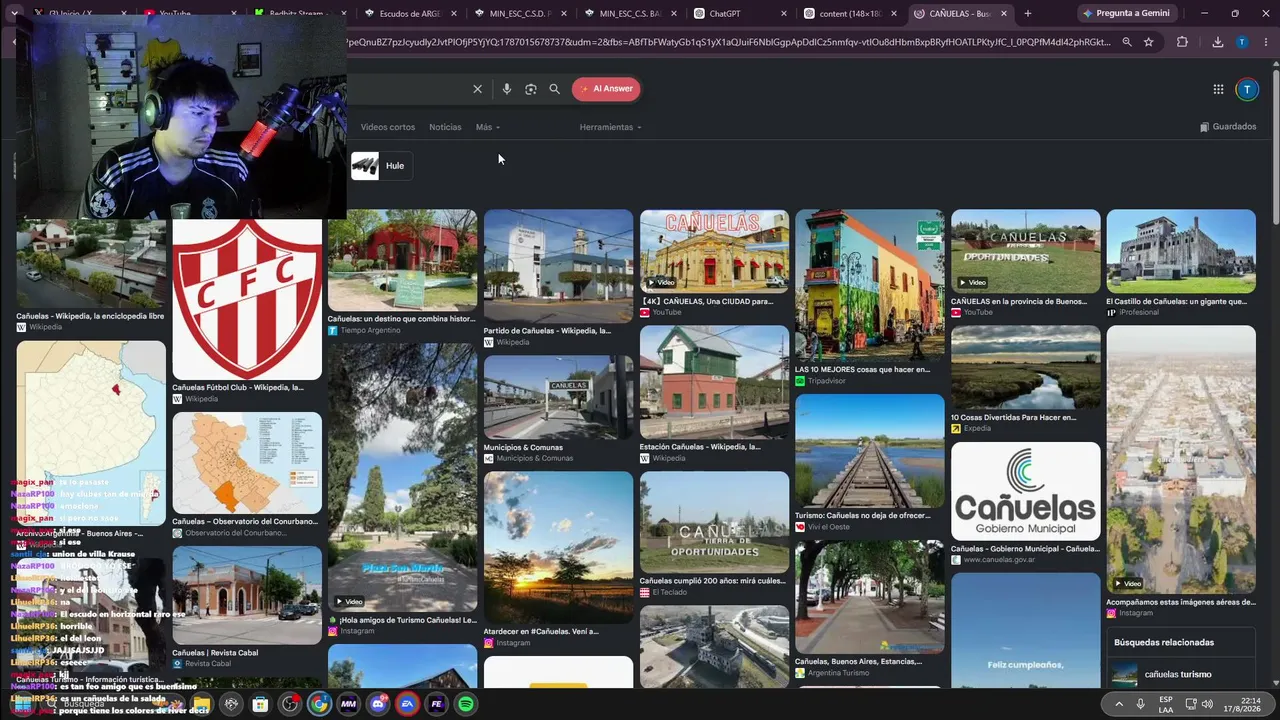Open the Estación Cañuelas Wikipedia image

click(714, 382)
